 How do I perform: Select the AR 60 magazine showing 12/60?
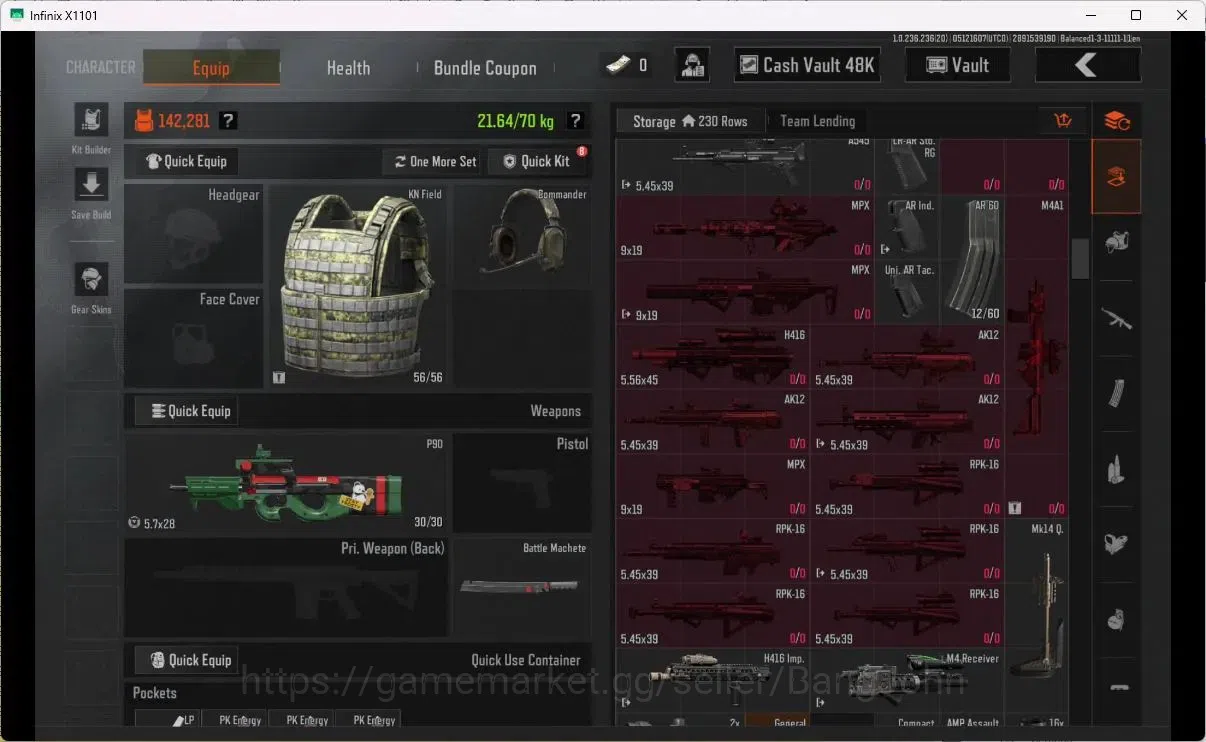click(972, 260)
